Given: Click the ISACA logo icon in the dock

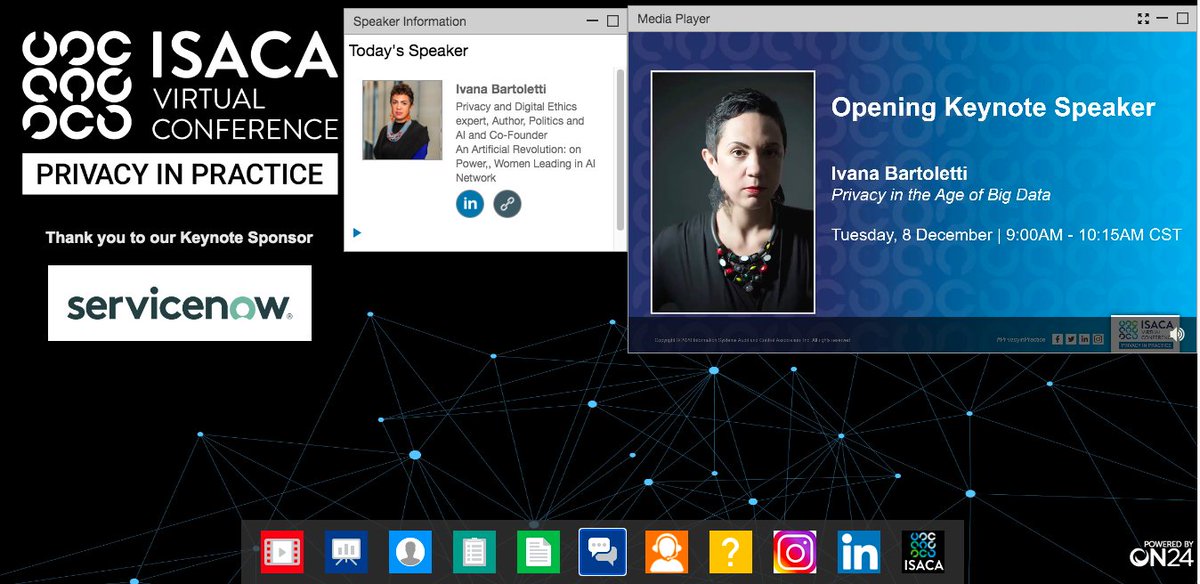Looking at the screenshot, I should point(922,551).
